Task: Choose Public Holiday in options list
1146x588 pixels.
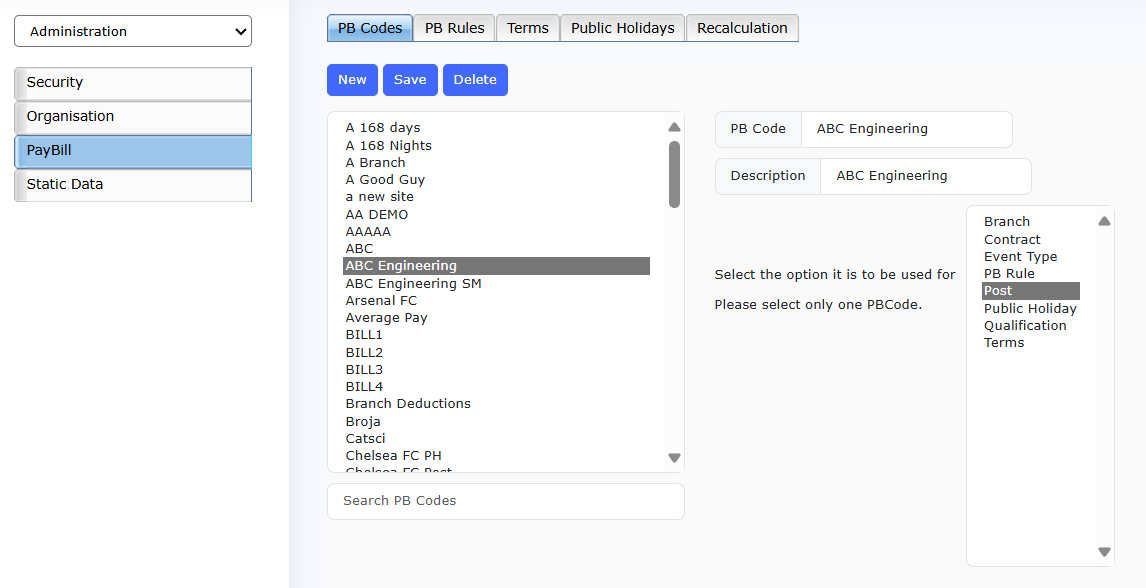Action: pos(1030,309)
